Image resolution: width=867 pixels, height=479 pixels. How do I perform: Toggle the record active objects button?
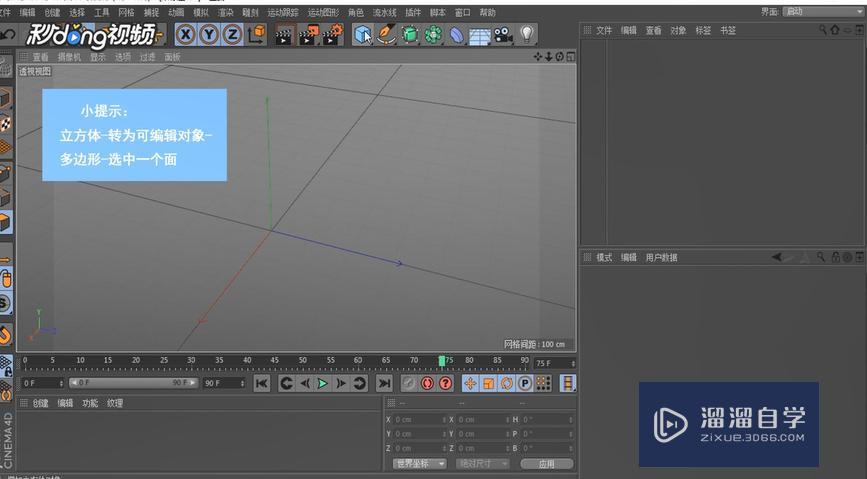[x=409, y=383]
